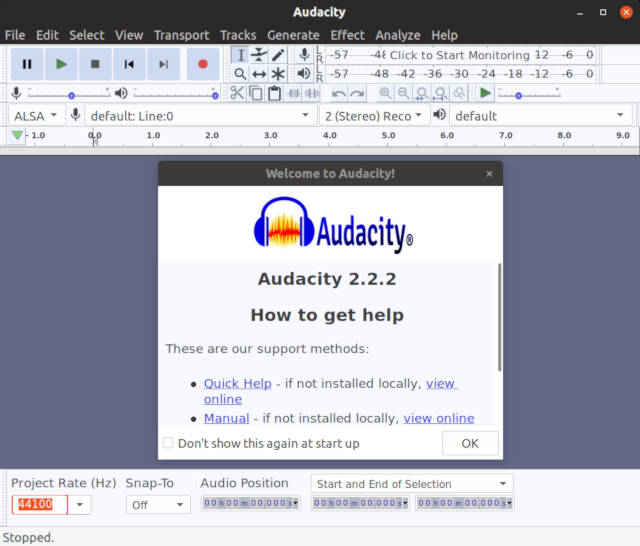Open the Snap-To Off dropdown
Viewport: 640px width, 546px height.
(x=158, y=505)
